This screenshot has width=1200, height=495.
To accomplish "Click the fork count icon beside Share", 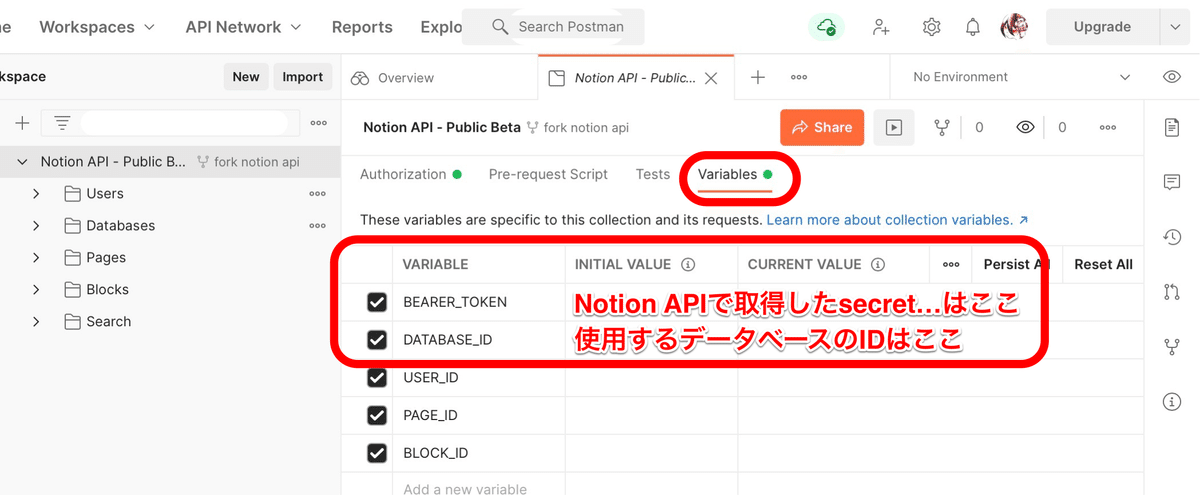I will click(940, 127).
